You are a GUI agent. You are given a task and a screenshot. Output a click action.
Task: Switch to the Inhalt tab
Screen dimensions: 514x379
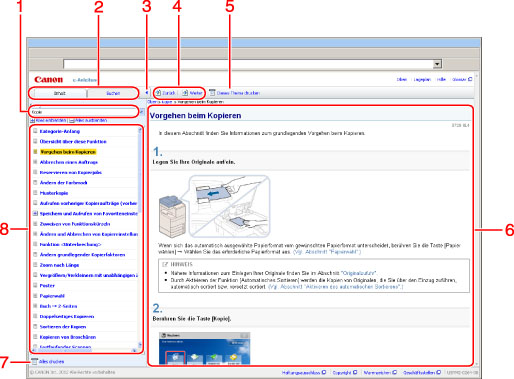click(60, 93)
